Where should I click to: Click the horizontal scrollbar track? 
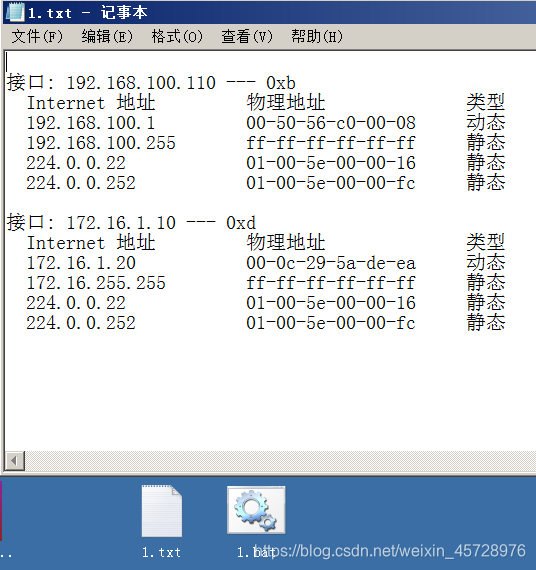coord(280,461)
